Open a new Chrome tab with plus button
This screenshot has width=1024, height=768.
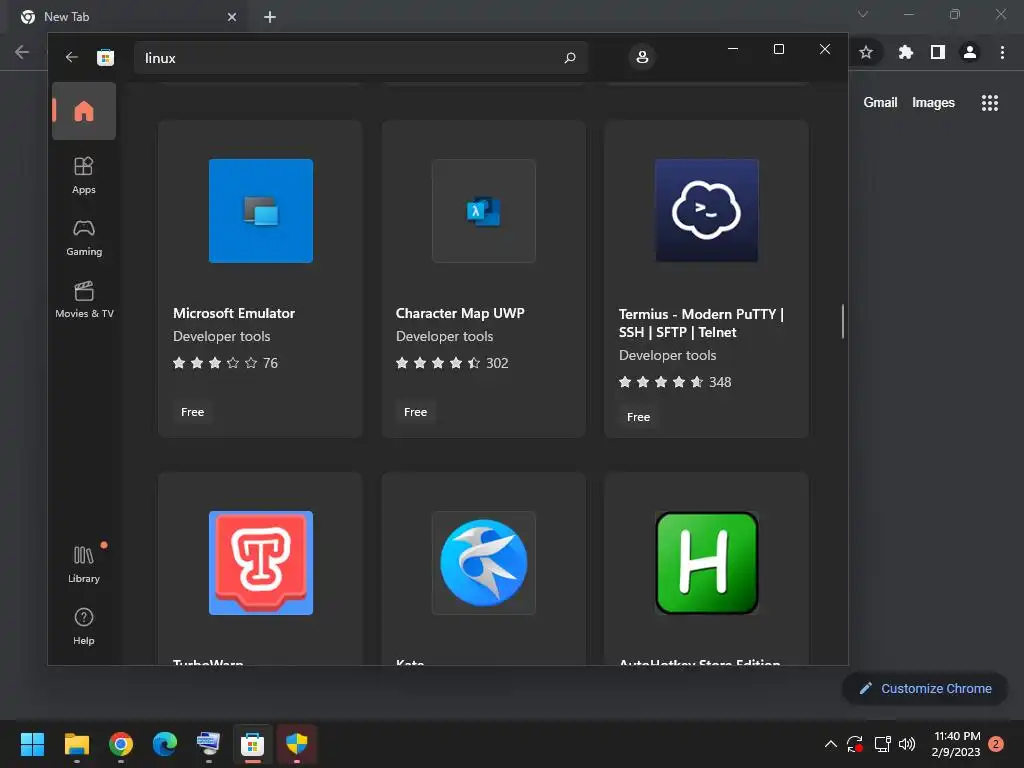tap(270, 17)
